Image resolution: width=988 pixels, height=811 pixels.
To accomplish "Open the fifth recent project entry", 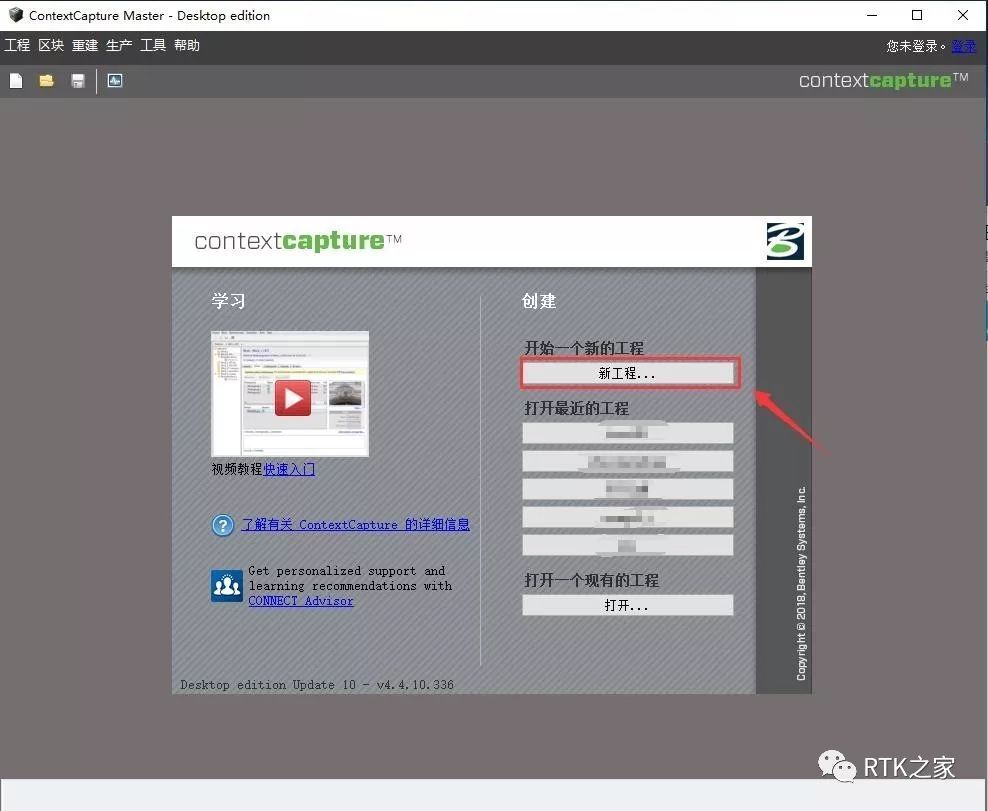I will coord(628,545).
